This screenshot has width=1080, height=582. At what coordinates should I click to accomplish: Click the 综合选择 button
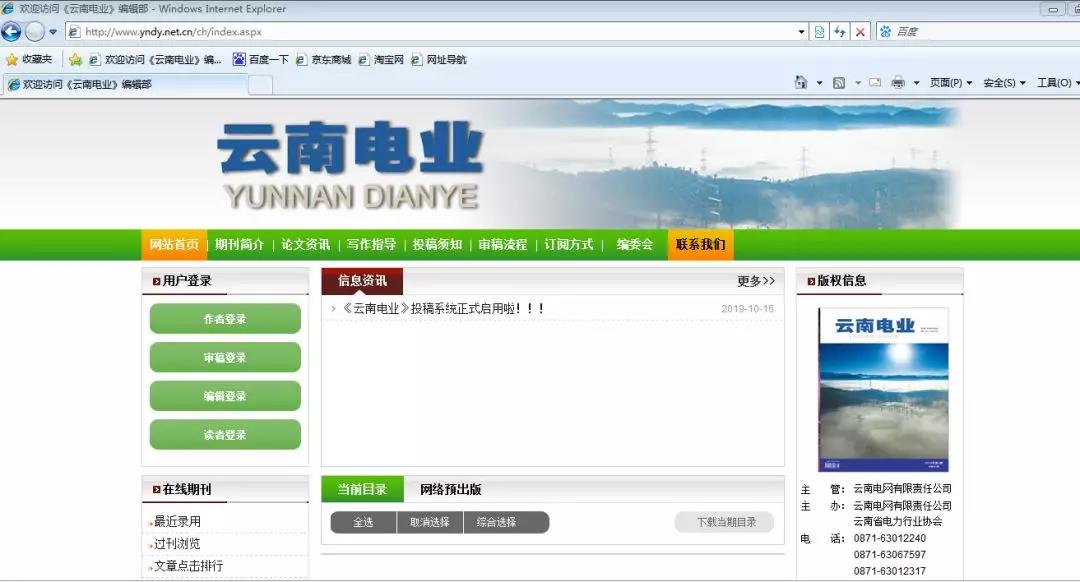coord(506,522)
